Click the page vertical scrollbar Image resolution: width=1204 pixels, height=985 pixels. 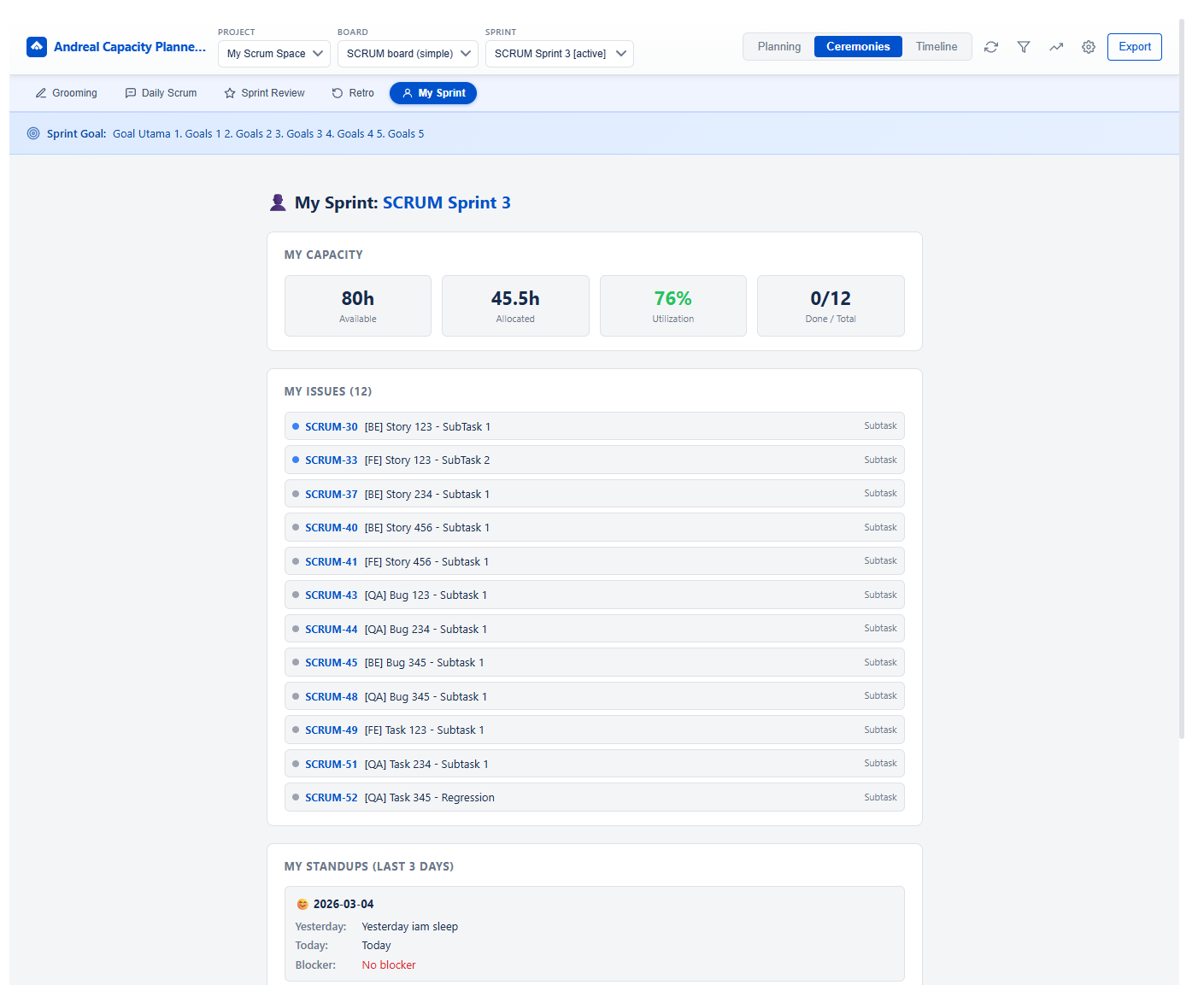pyautogui.click(x=1182, y=376)
